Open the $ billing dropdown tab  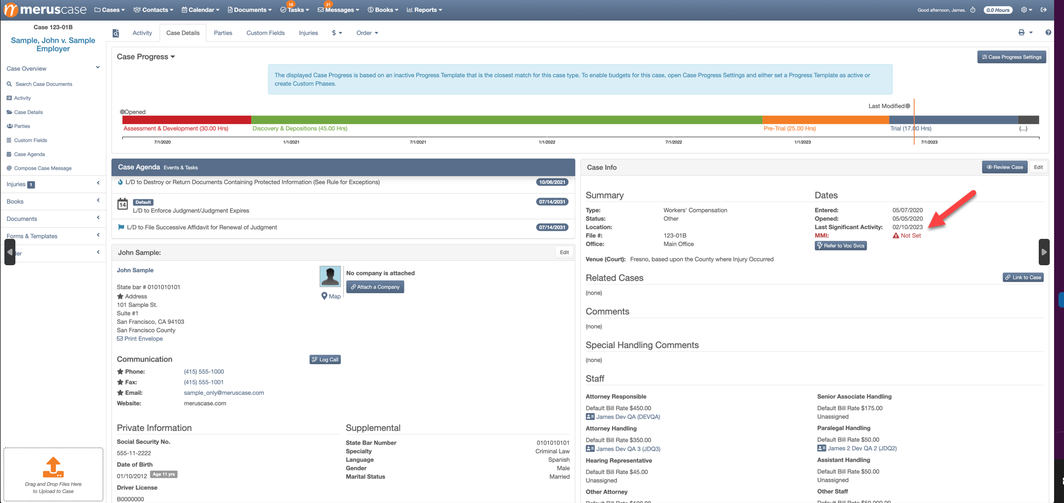pyautogui.click(x=337, y=33)
